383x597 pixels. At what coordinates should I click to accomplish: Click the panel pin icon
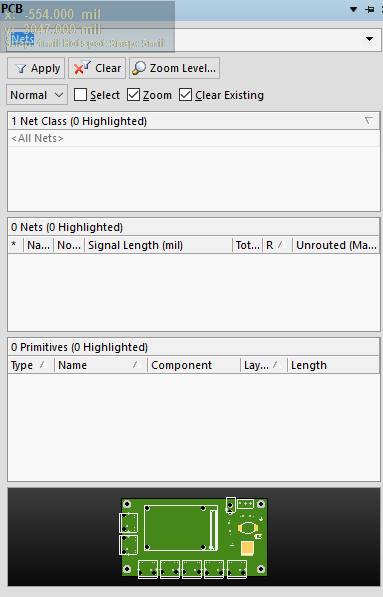tap(370, 10)
